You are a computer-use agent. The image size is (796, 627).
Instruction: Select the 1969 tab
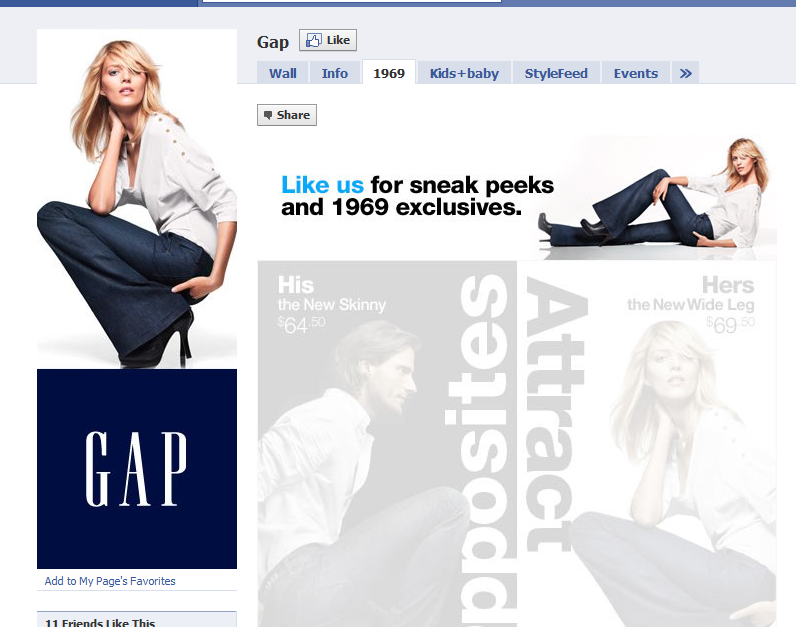(389, 73)
